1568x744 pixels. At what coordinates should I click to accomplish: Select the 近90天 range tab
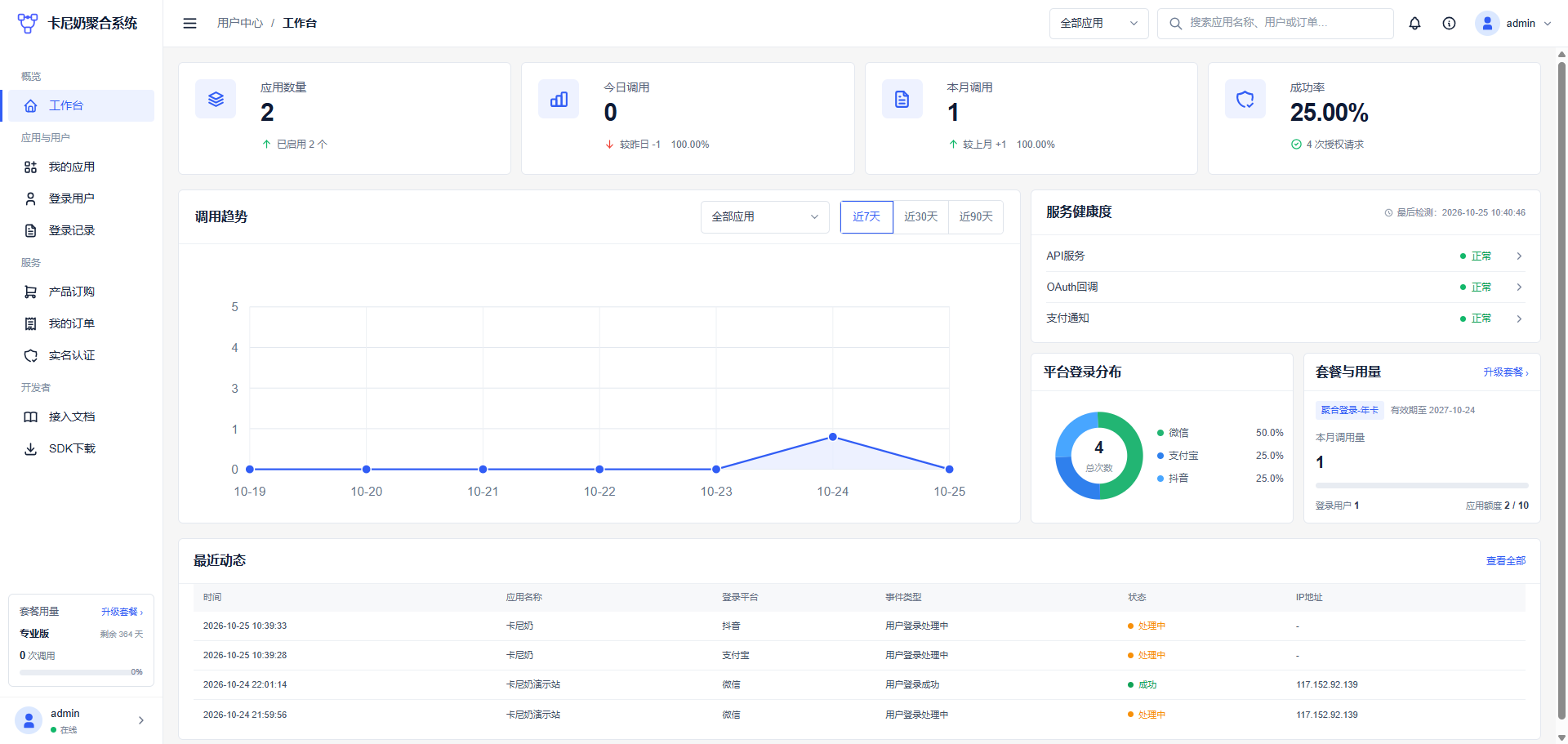tap(976, 216)
